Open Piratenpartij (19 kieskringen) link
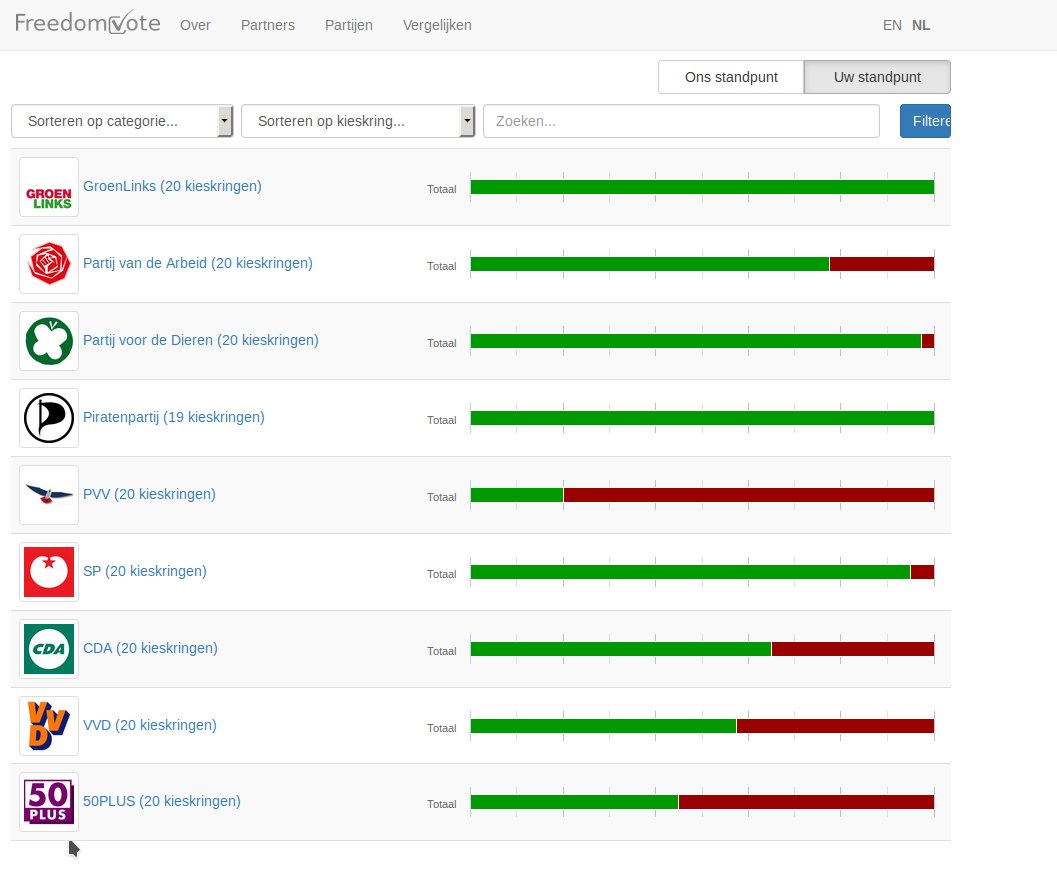 click(x=174, y=417)
